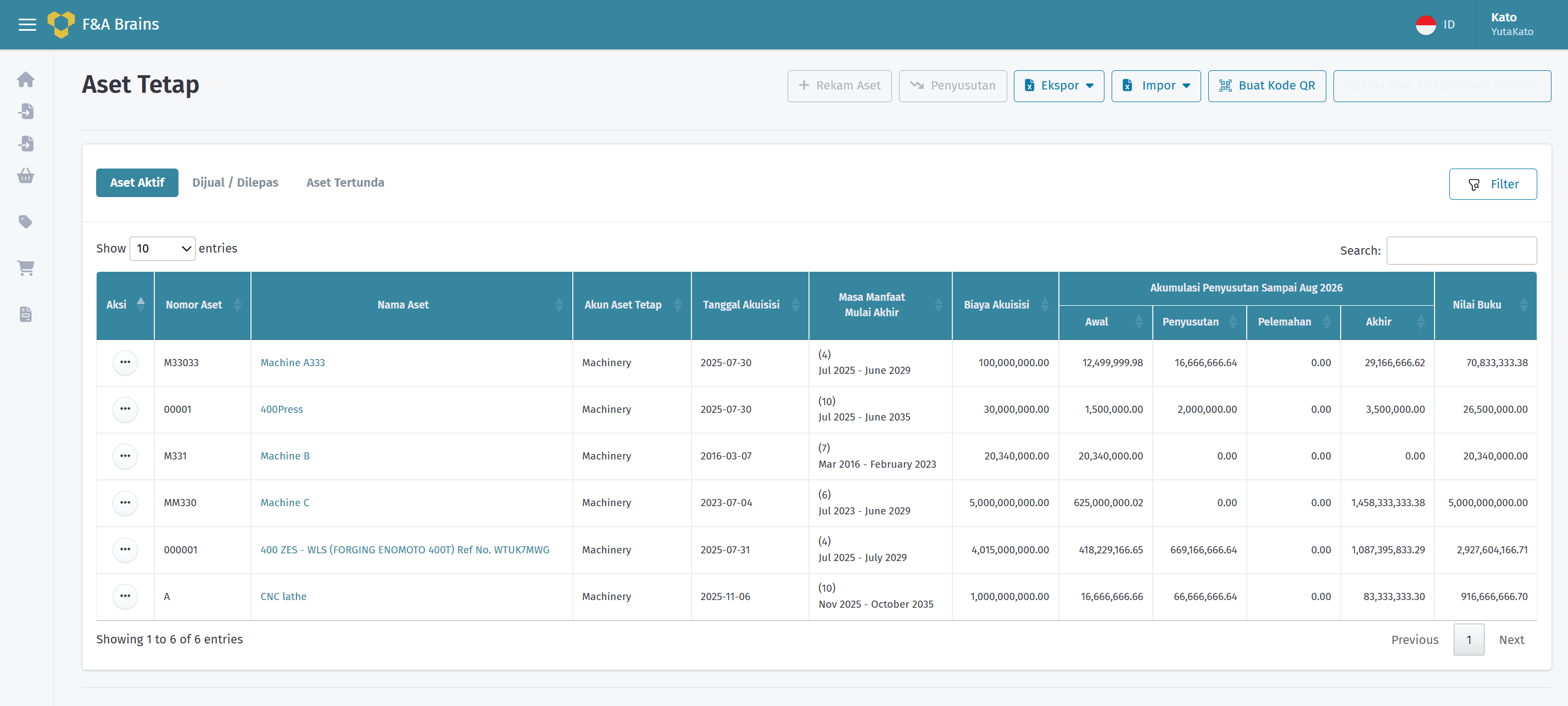Sort by Akun Aset Tetap column
The width and height of the screenshot is (1568, 706).
tap(632, 305)
